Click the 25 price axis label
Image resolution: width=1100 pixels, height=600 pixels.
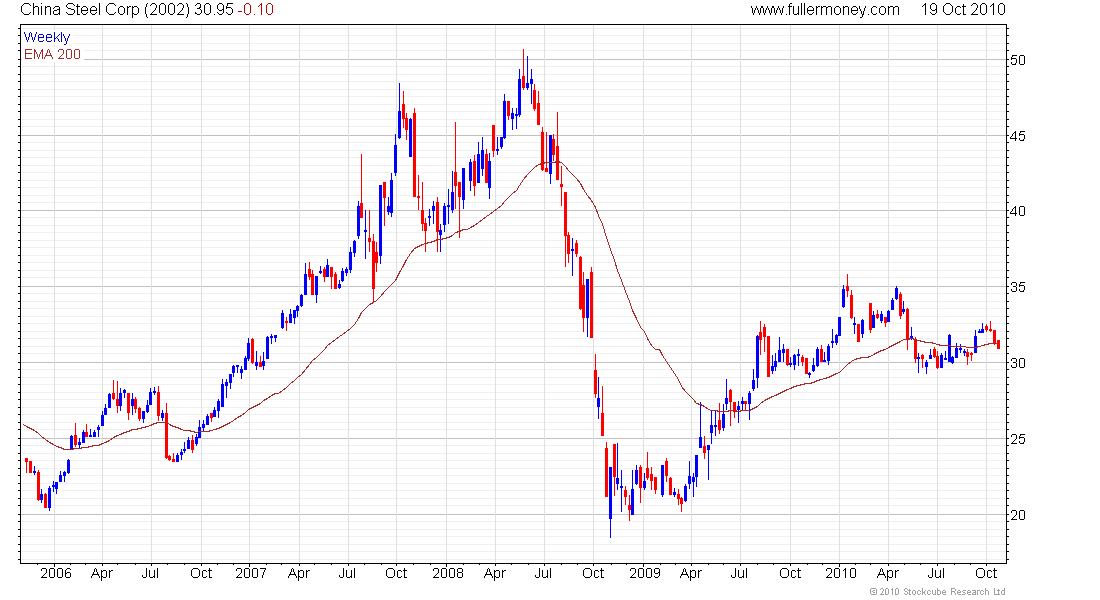1018,439
